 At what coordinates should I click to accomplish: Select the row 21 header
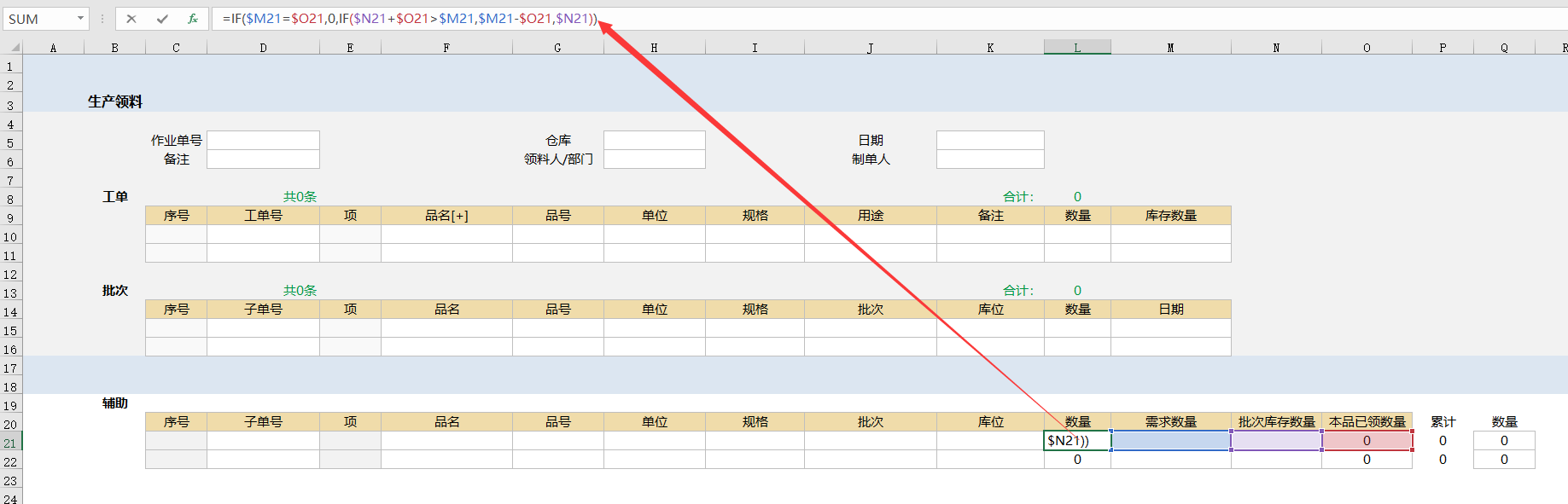10,443
